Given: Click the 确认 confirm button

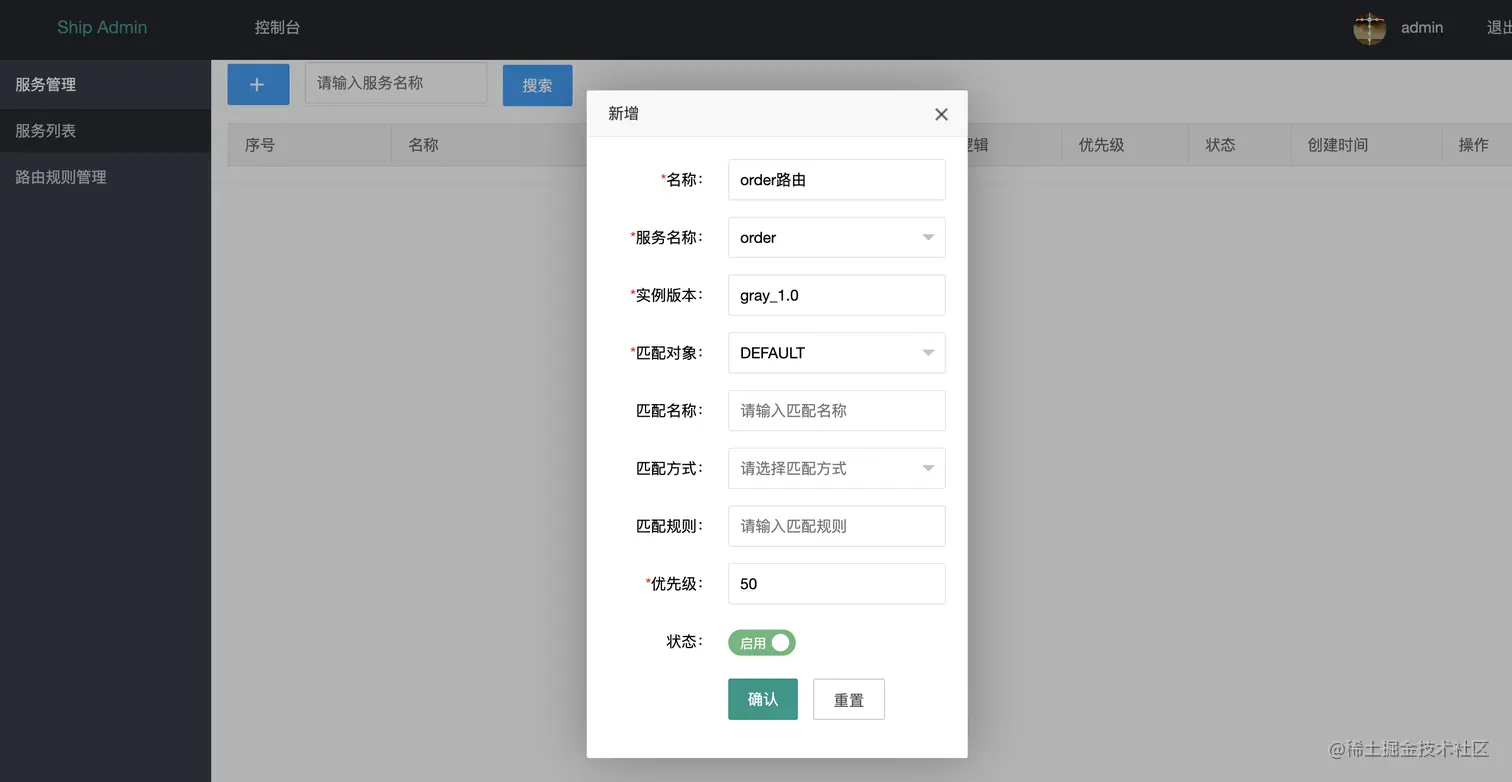Looking at the screenshot, I should point(762,699).
